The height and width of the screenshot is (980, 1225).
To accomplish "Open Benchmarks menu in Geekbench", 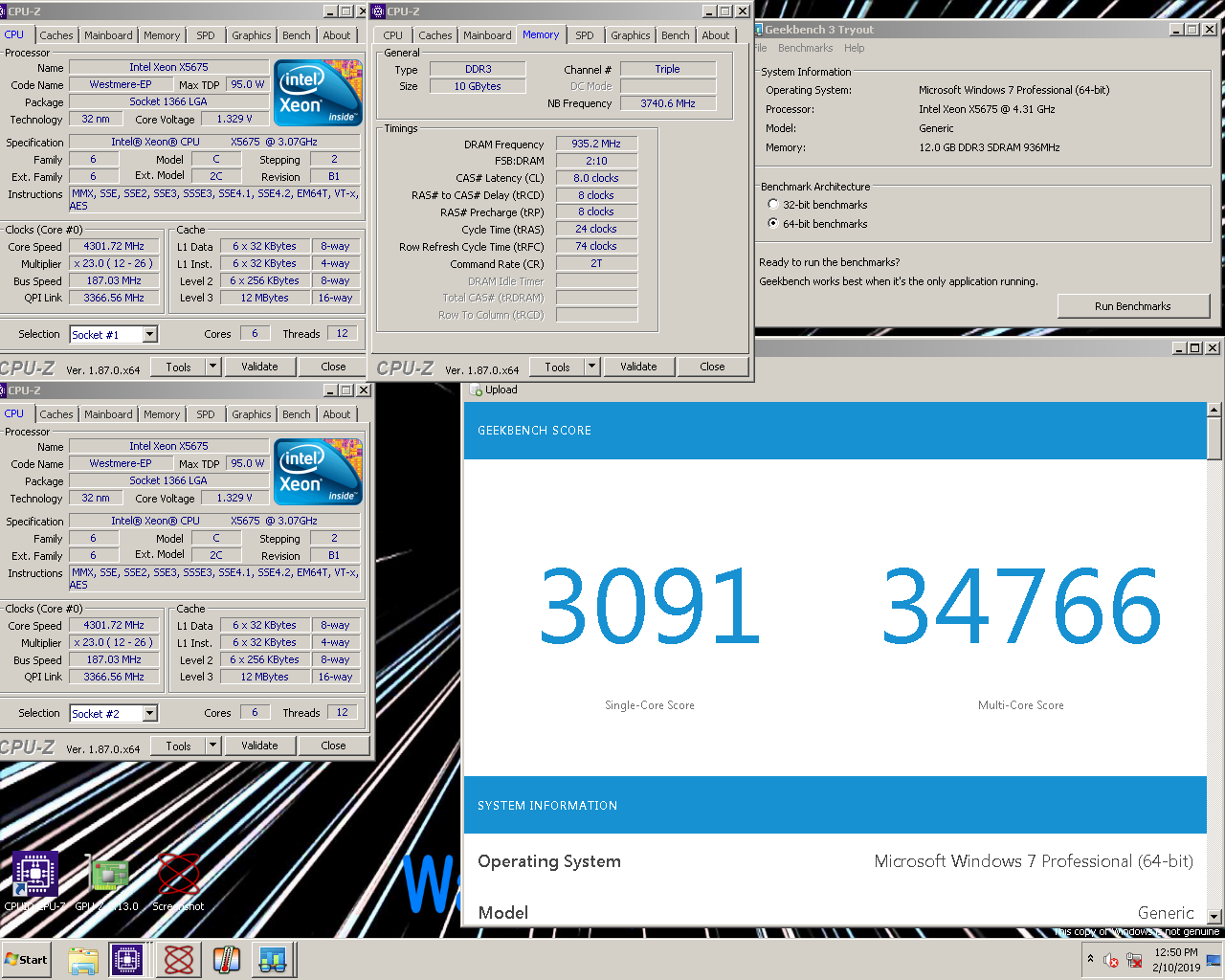I will (805, 48).
